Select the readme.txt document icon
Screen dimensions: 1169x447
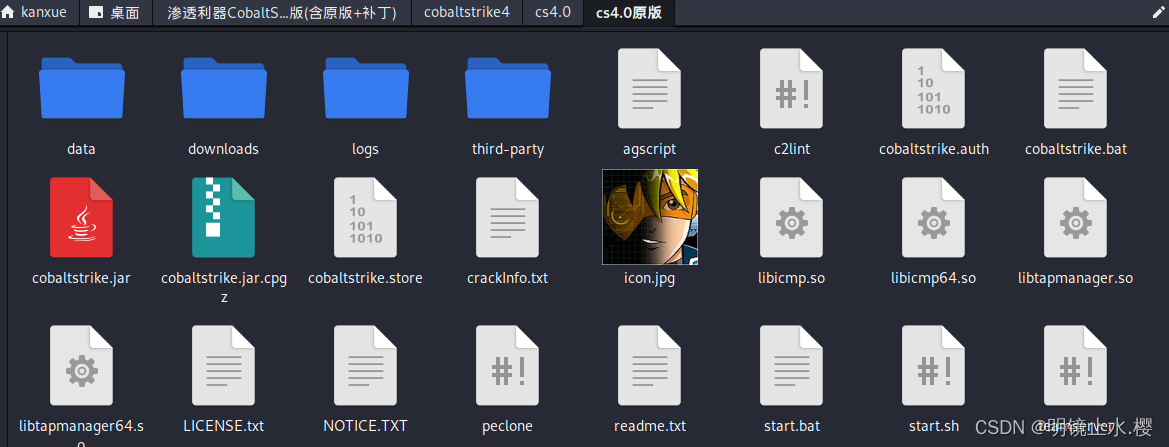point(649,365)
